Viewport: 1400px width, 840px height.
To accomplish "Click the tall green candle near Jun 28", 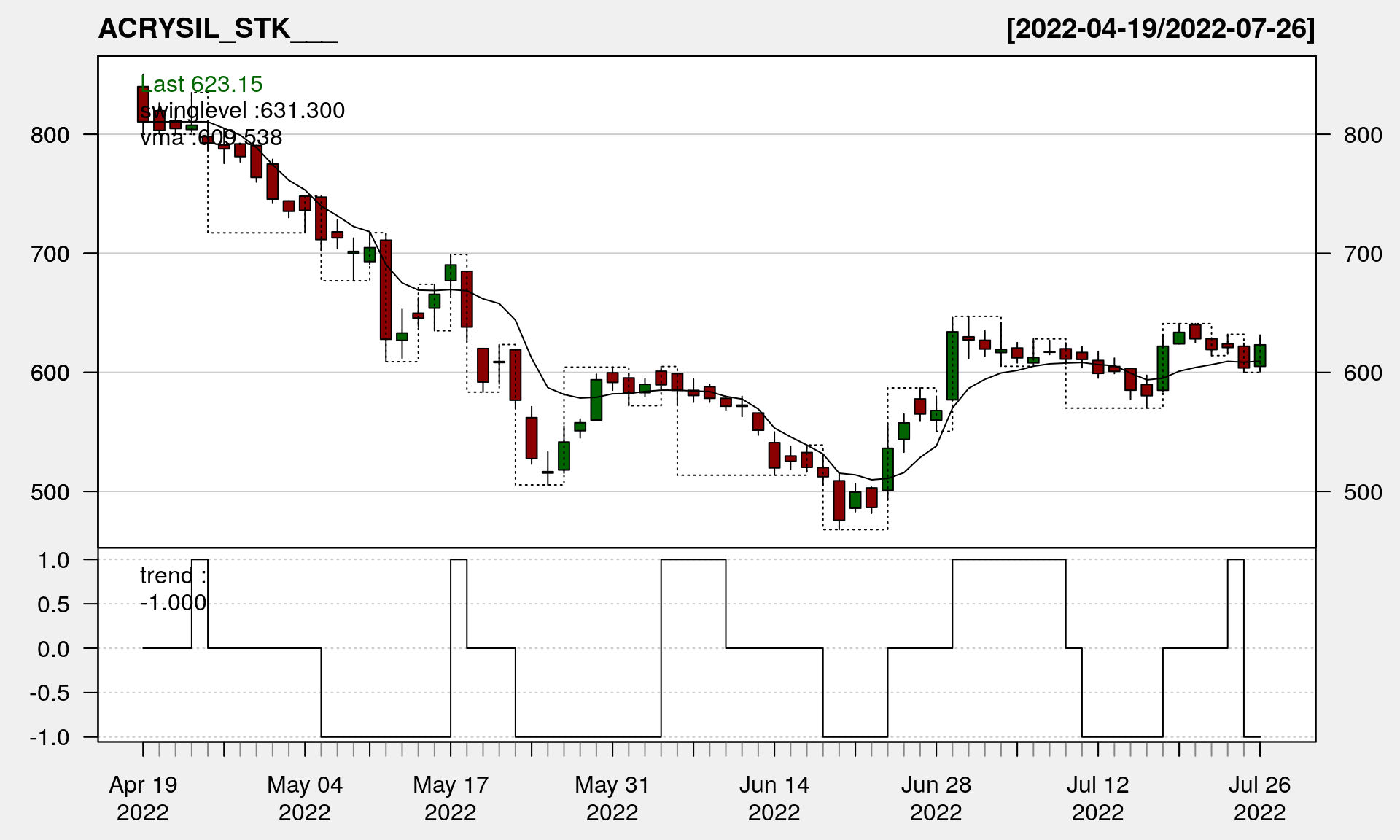I will point(952,365).
